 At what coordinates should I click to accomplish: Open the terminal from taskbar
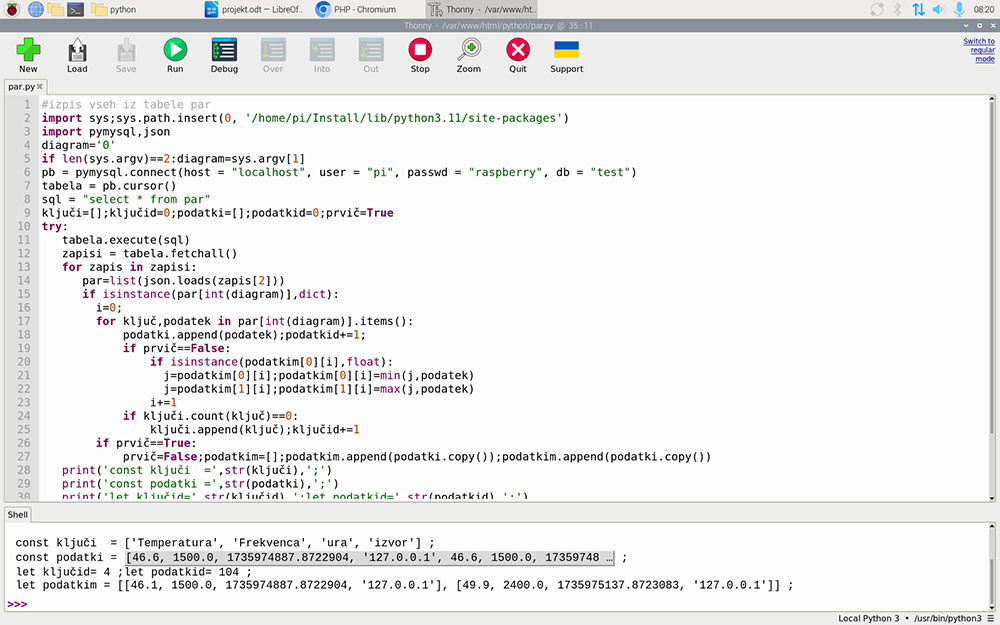click(x=76, y=9)
